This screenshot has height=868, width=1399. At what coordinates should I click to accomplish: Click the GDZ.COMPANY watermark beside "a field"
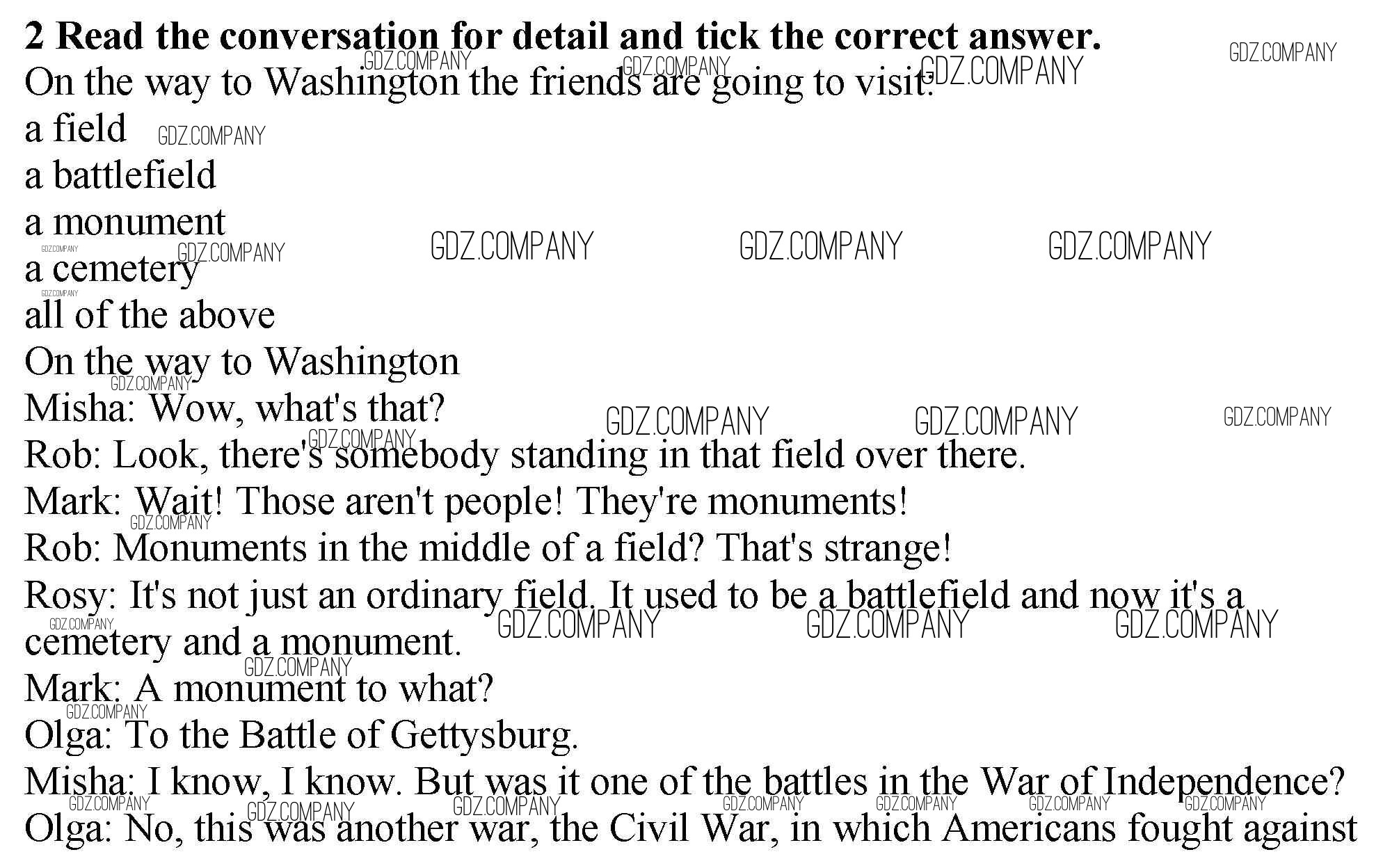[x=211, y=136]
